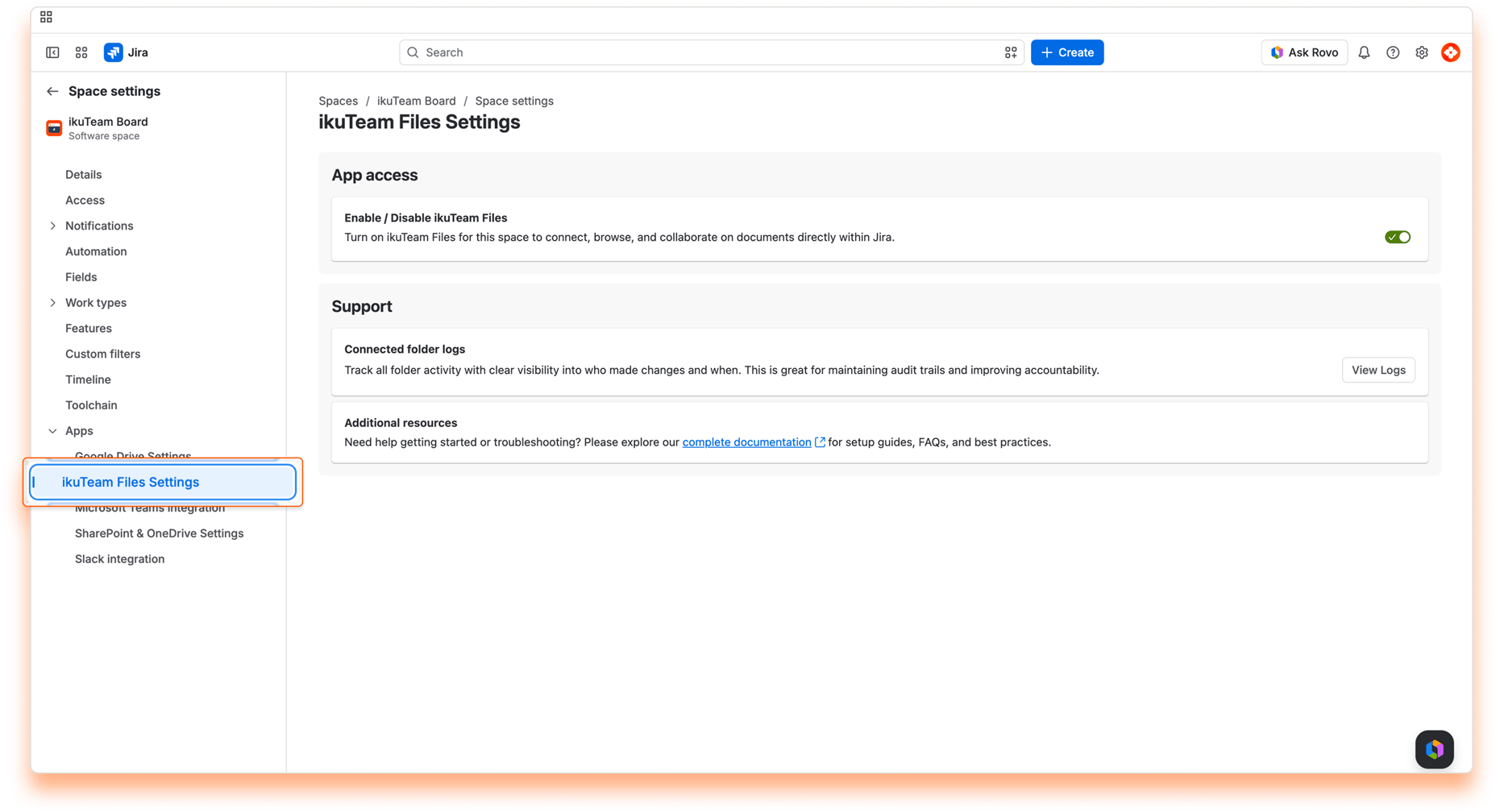Expand the Work types section

(53, 303)
